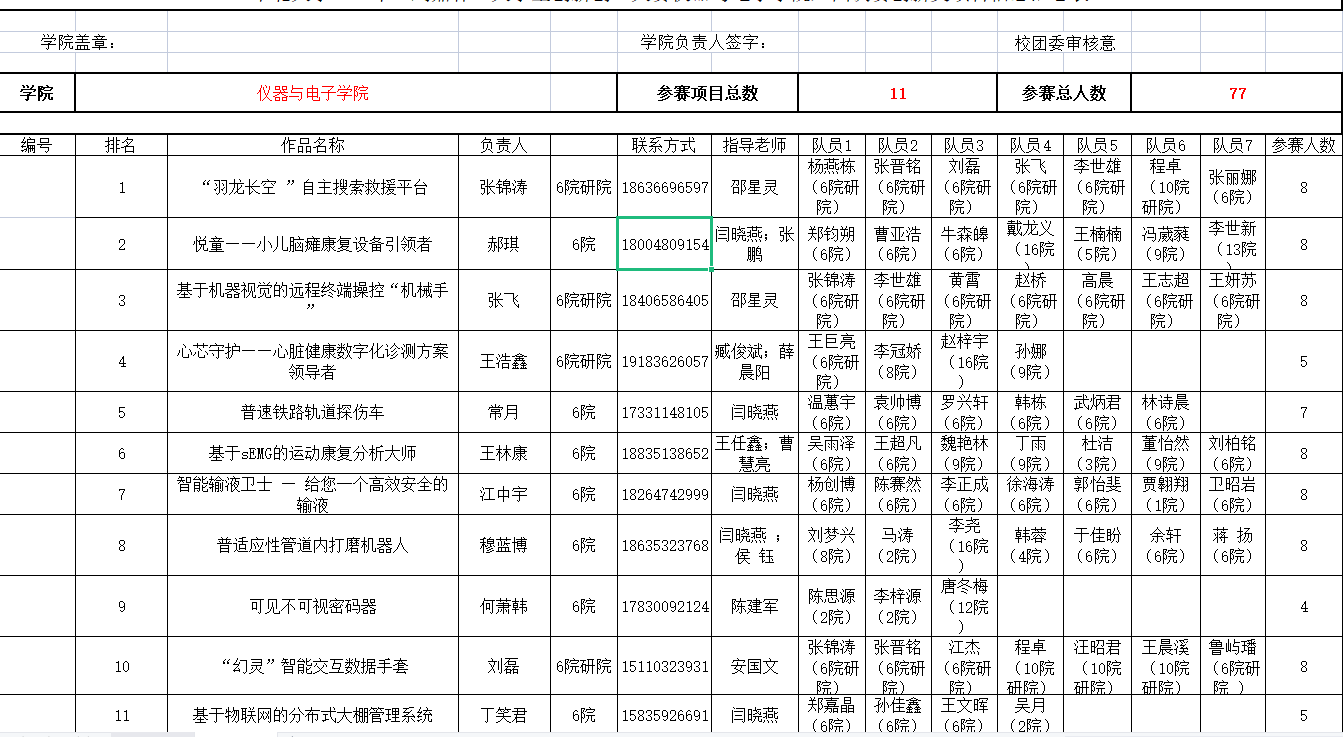Select the advisor cell 陈建军
Screen dimensions: 1343x737
pos(754,606)
